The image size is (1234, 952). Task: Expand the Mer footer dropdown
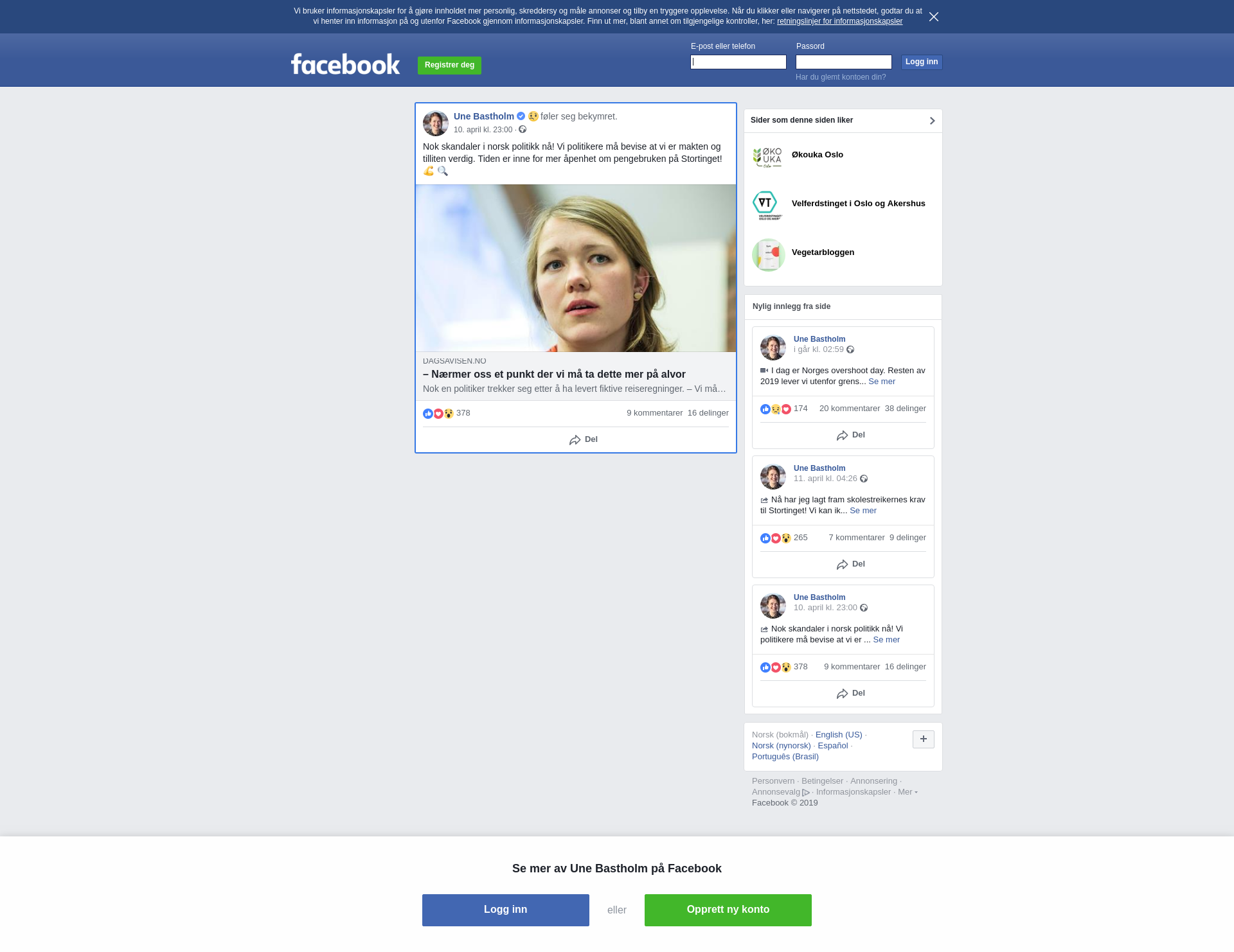pos(908,792)
